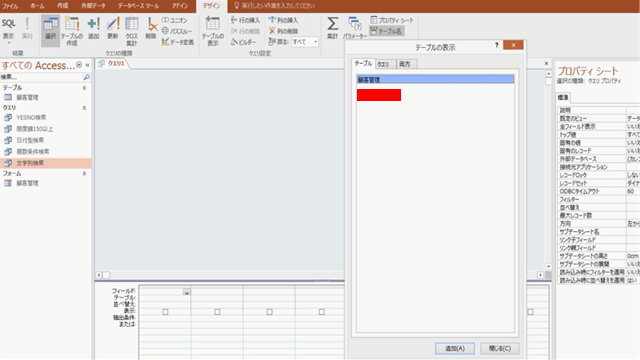Toggle the second column's Show checkbox
This screenshot has height=360, width=640.
click(218, 312)
